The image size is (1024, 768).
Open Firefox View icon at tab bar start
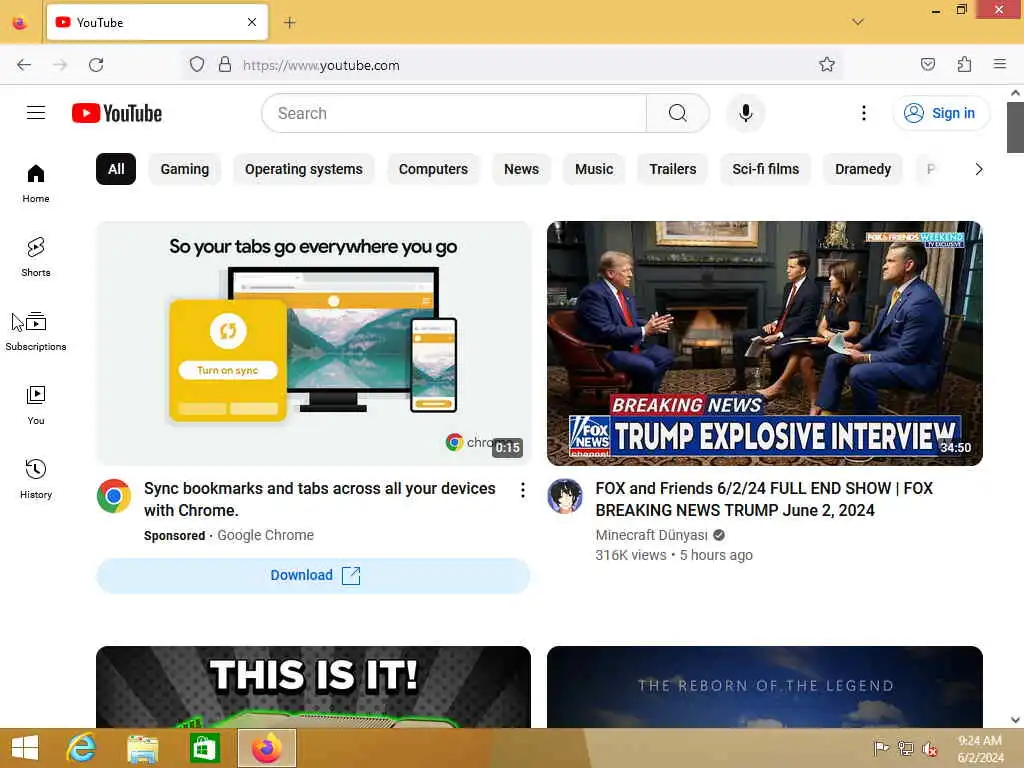[20, 23]
